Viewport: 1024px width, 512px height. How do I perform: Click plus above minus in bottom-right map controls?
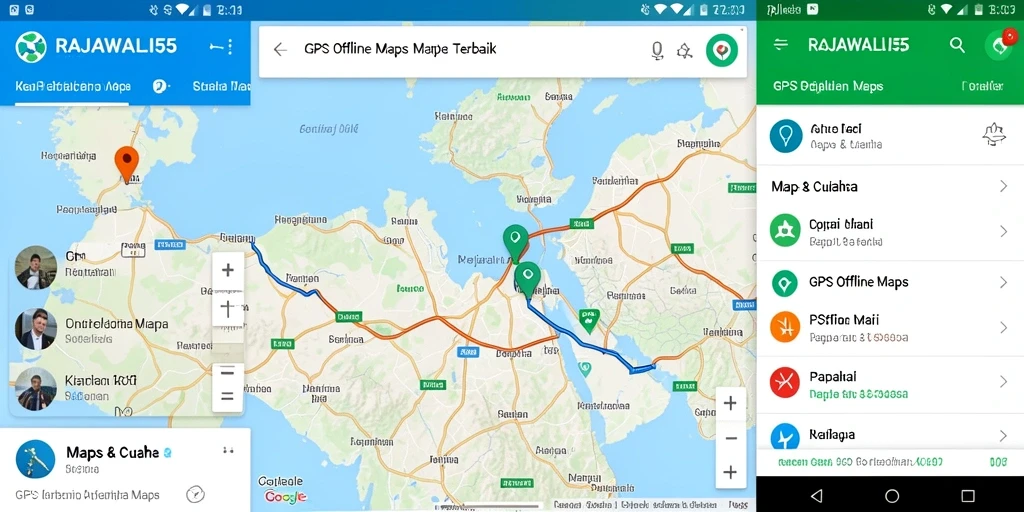731,403
